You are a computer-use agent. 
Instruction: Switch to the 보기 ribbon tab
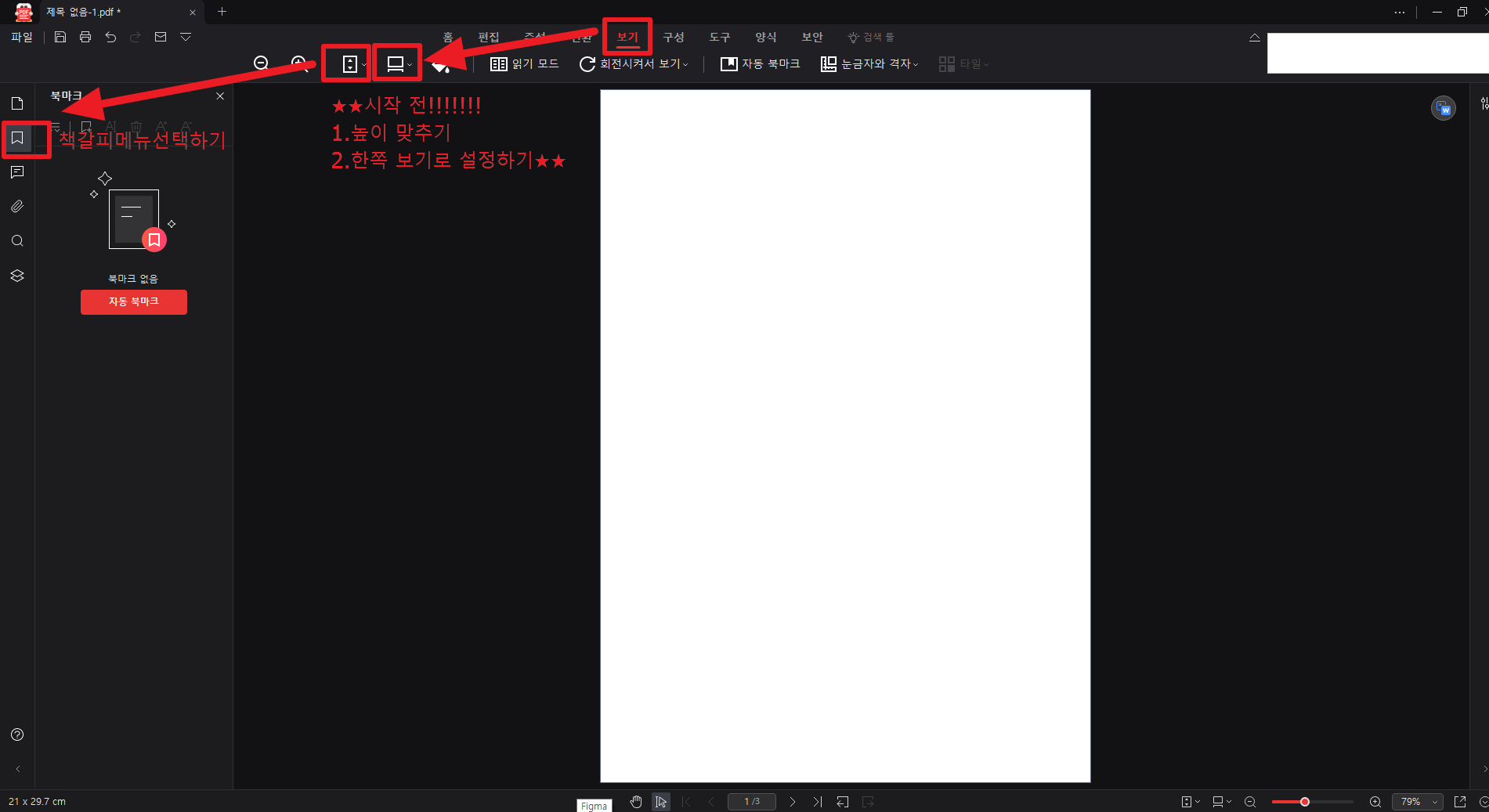(x=627, y=37)
